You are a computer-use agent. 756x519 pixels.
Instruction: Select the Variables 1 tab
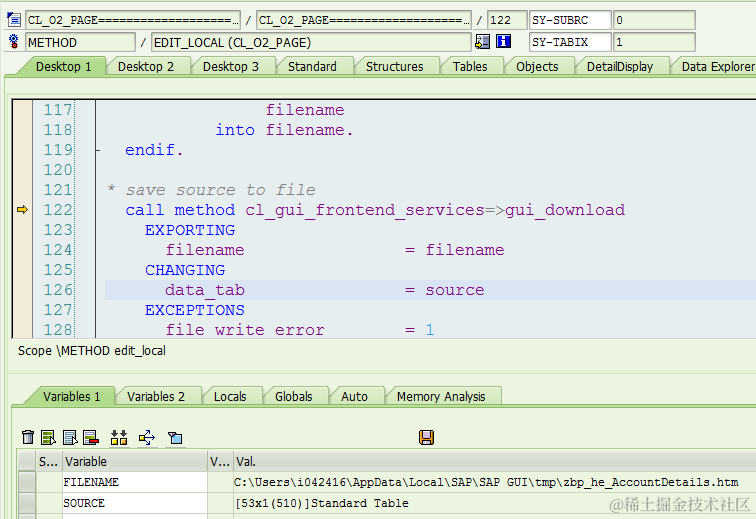coord(71,396)
